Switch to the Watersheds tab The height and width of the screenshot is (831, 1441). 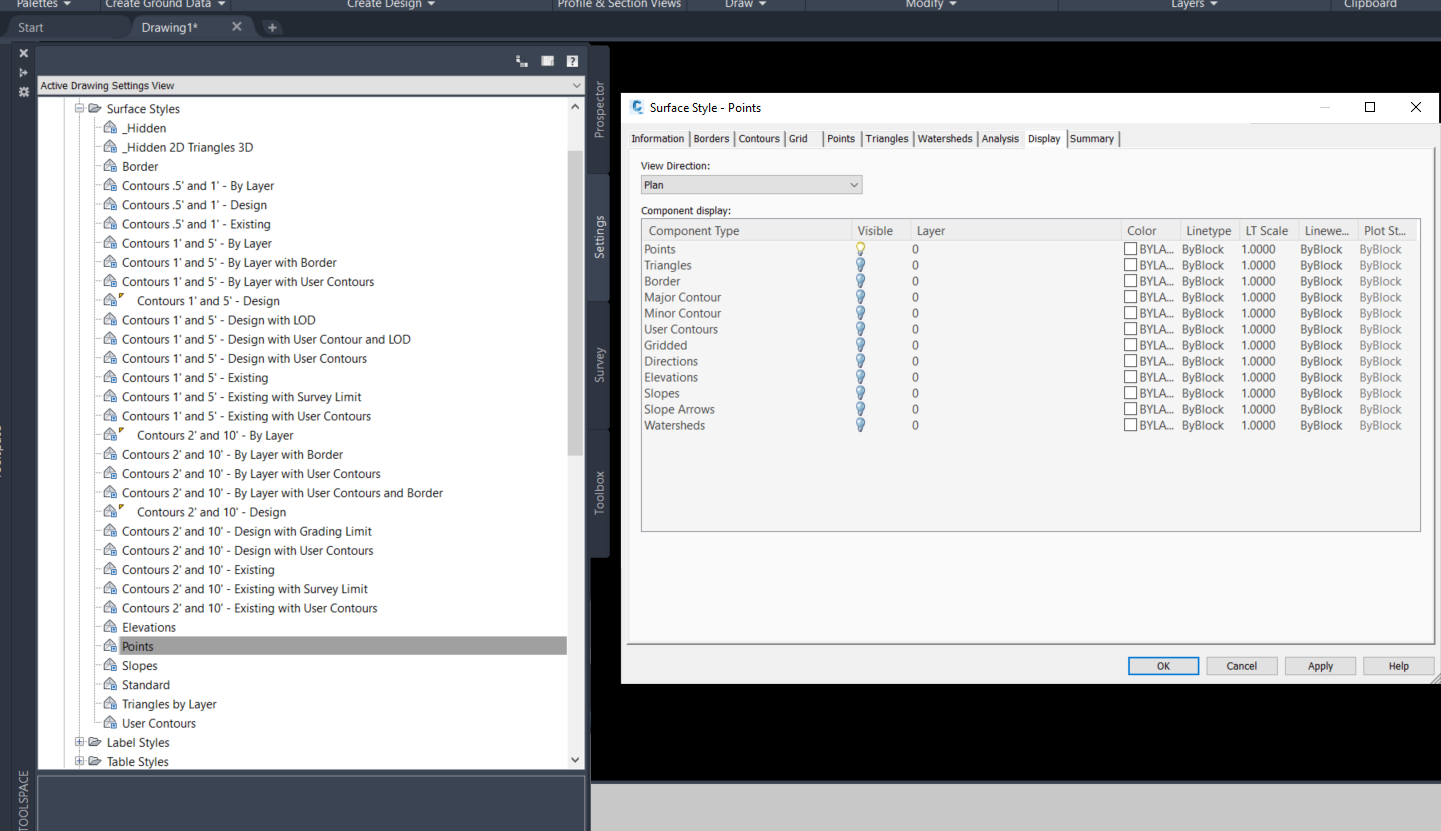pyautogui.click(x=944, y=138)
